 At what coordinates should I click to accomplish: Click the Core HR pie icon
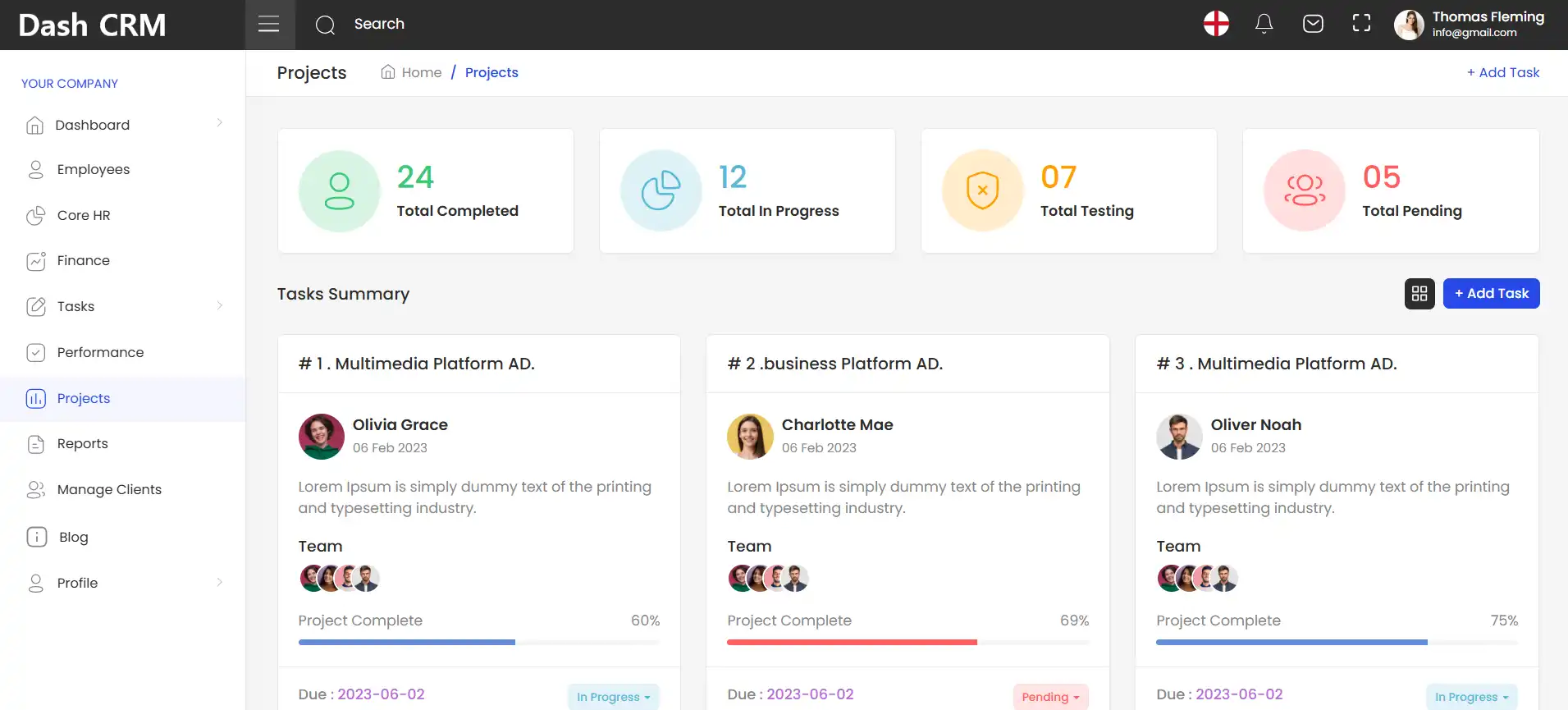[35, 216]
